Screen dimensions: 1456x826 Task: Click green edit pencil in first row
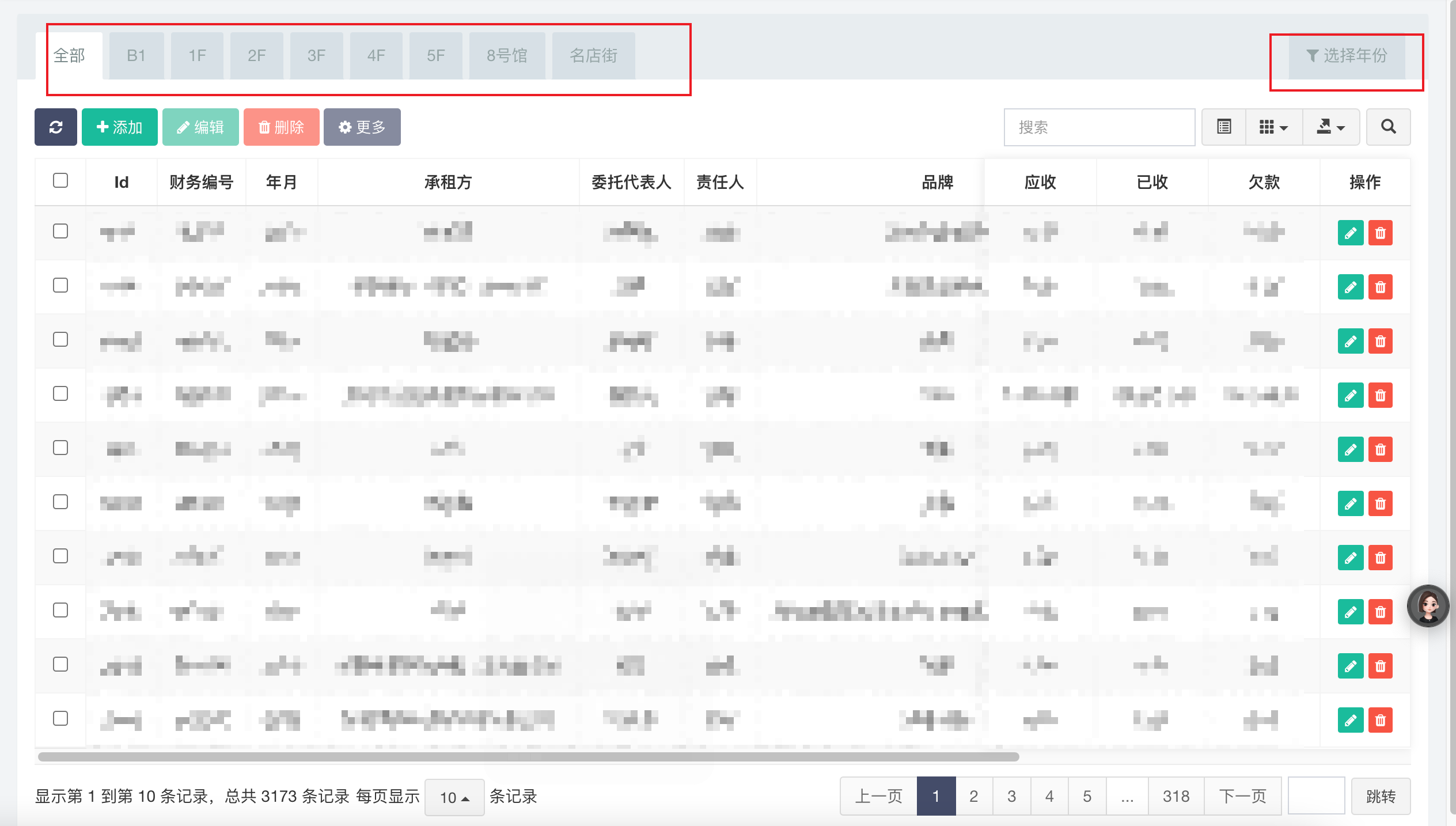click(1350, 233)
